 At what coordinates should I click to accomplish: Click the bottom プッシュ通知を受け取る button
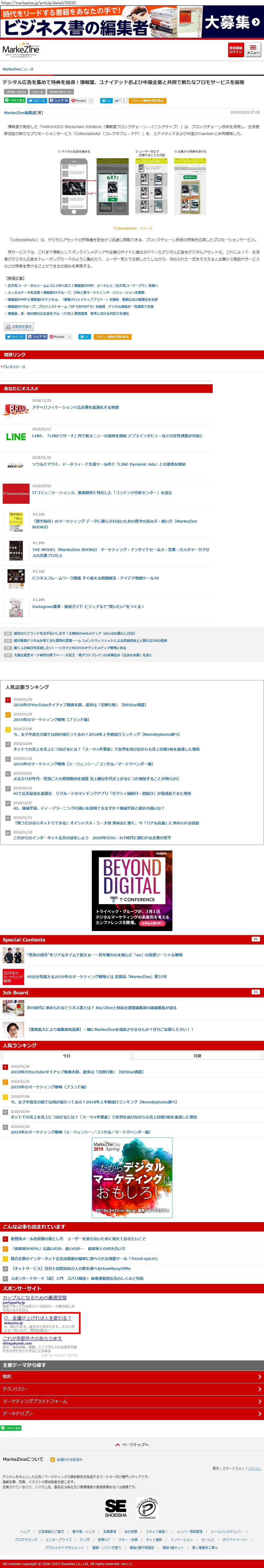point(113,336)
